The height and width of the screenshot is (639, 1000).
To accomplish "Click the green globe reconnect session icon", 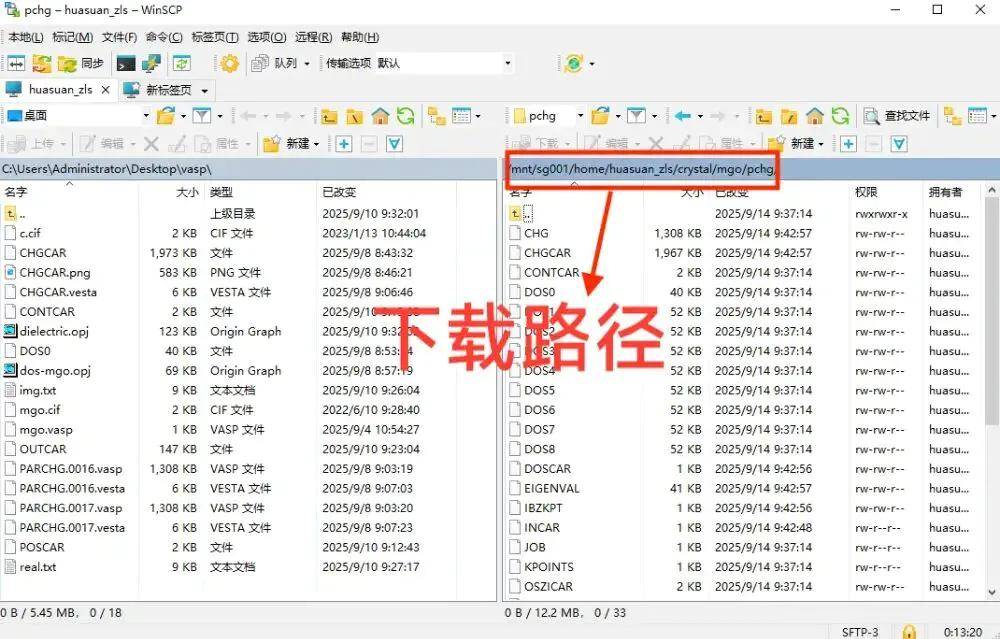I will 573,63.
